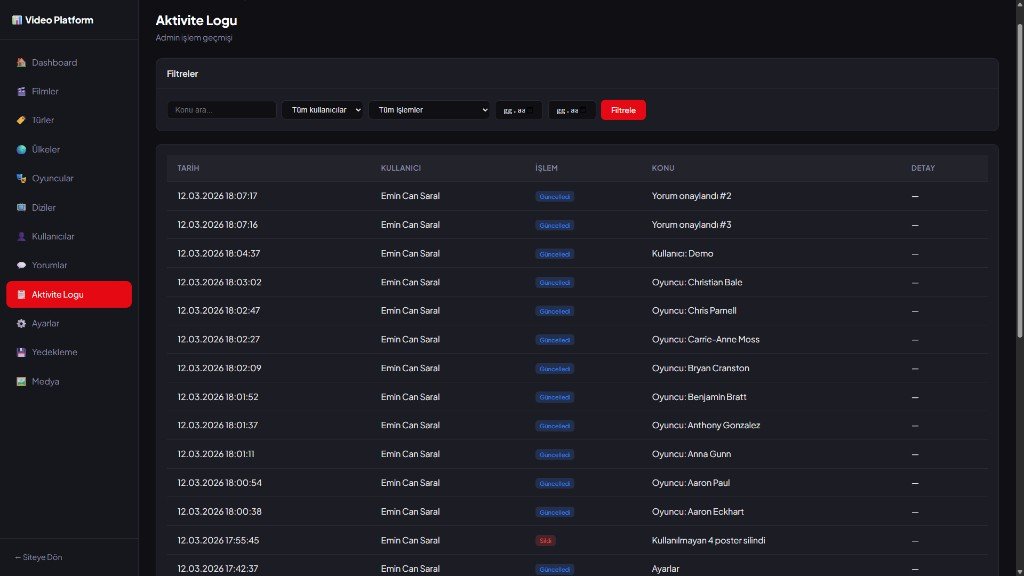Open Filmler via its film icon
1024x576 pixels.
tap(21, 91)
